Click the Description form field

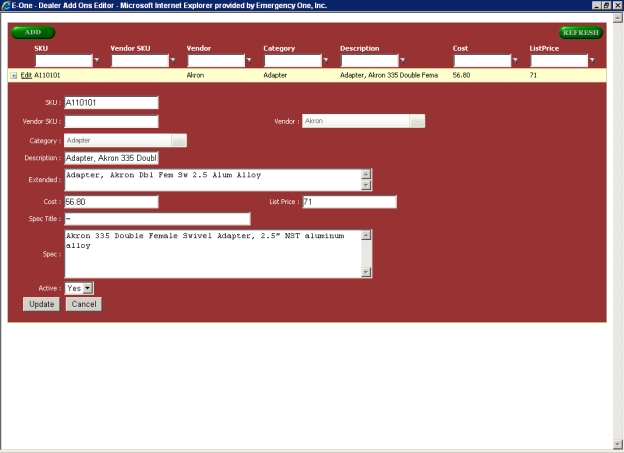tap(111, 158)
